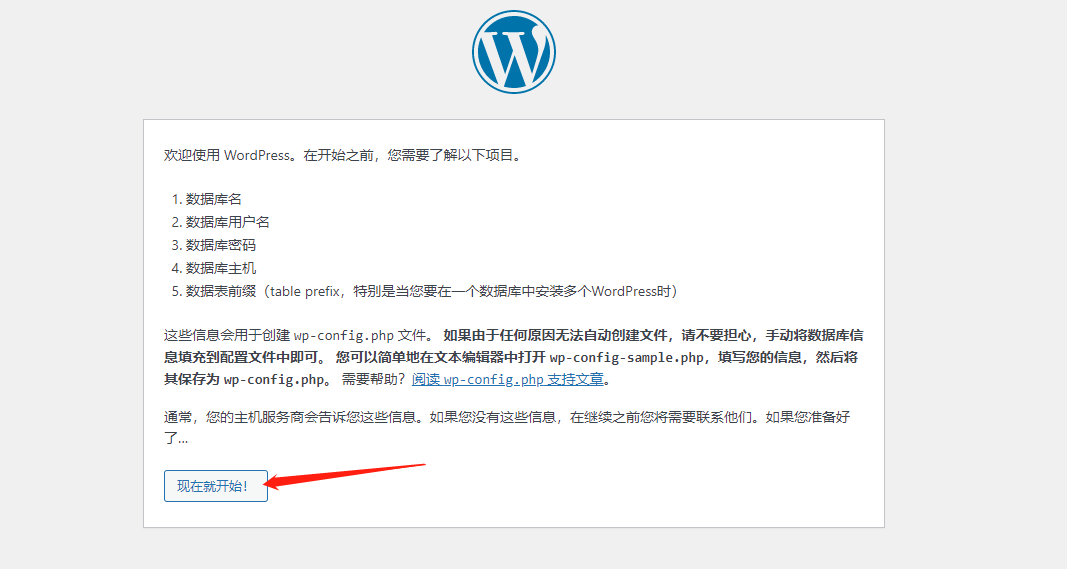Viewport: 1067px width, 569px height.
Task: Select the list item 数据库密码
Action: tap(220, 245)
